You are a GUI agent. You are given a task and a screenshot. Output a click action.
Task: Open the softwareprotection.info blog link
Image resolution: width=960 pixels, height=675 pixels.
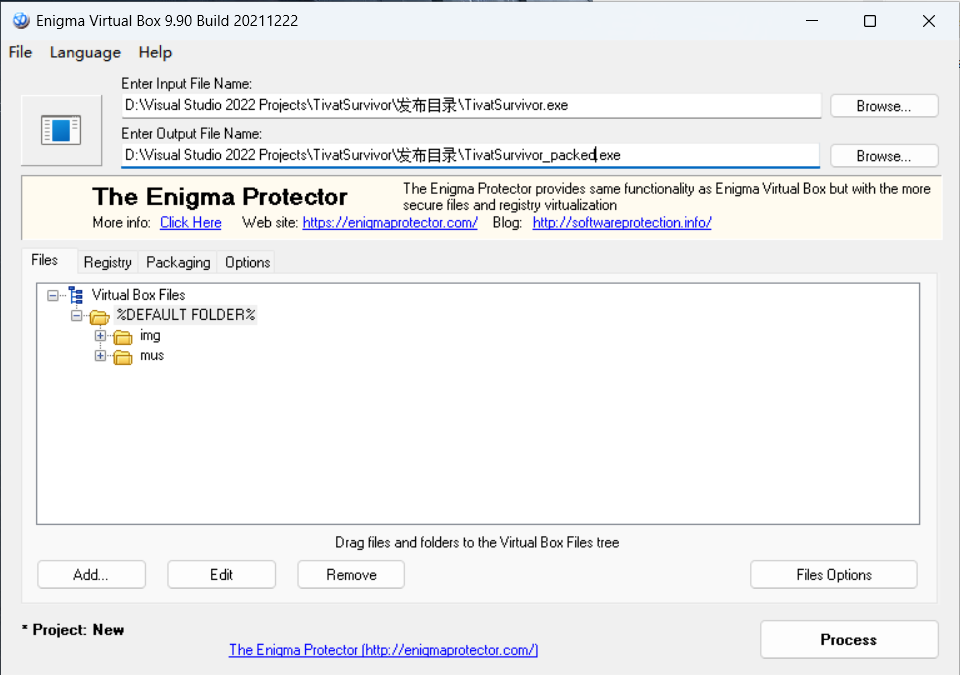click(x=622, y=222)
